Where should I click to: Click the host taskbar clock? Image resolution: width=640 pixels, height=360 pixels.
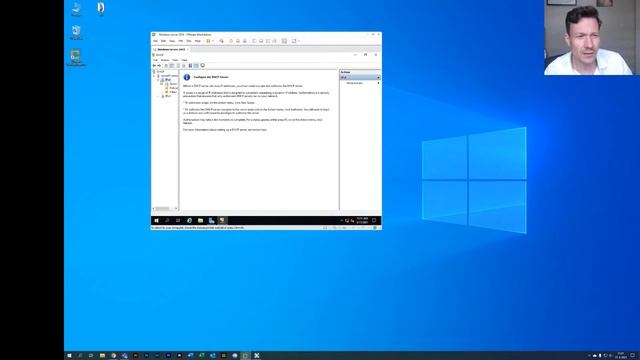coord(621,356)
